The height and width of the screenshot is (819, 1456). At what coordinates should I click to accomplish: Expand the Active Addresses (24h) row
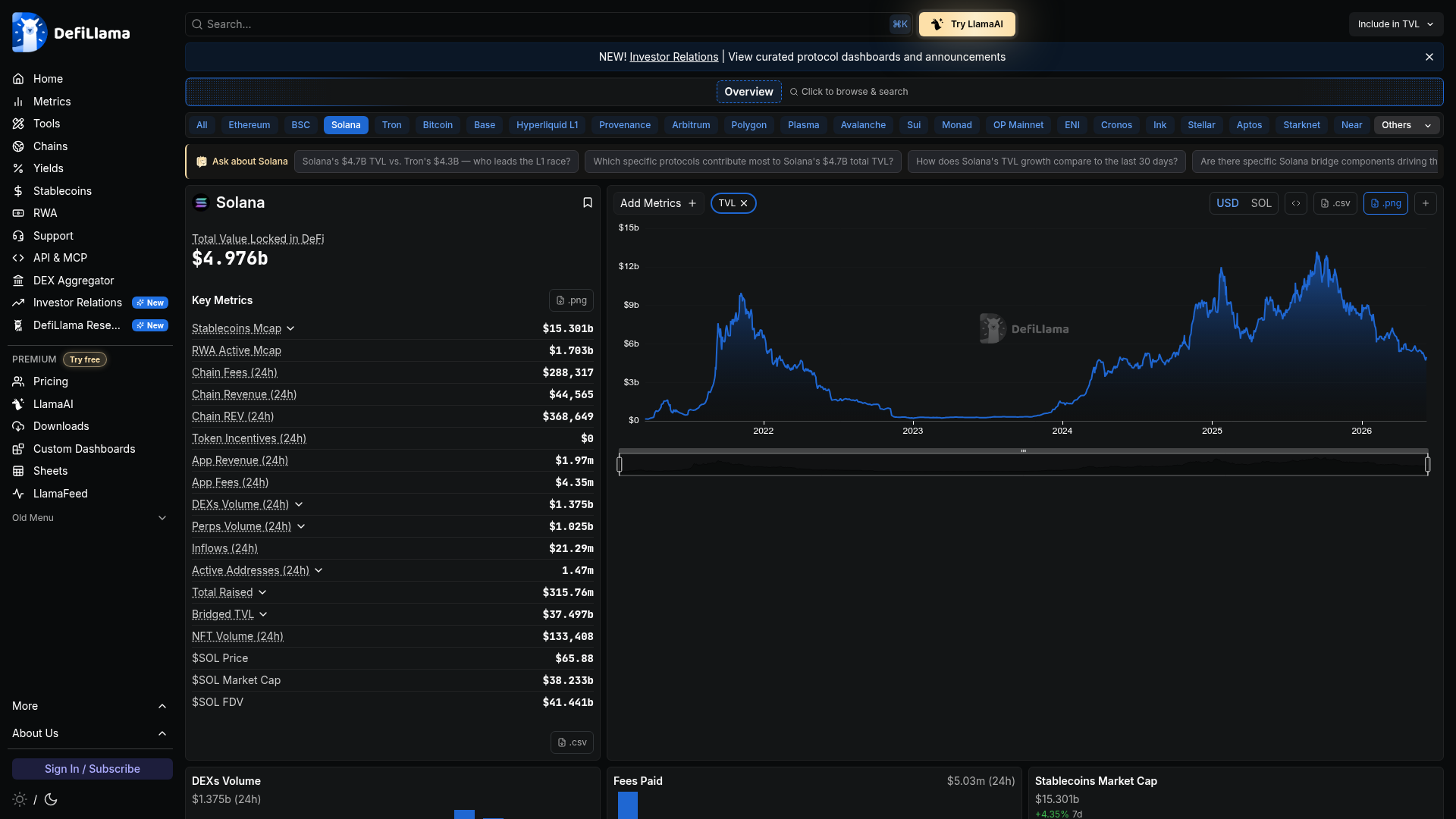(x=318, y=570)
